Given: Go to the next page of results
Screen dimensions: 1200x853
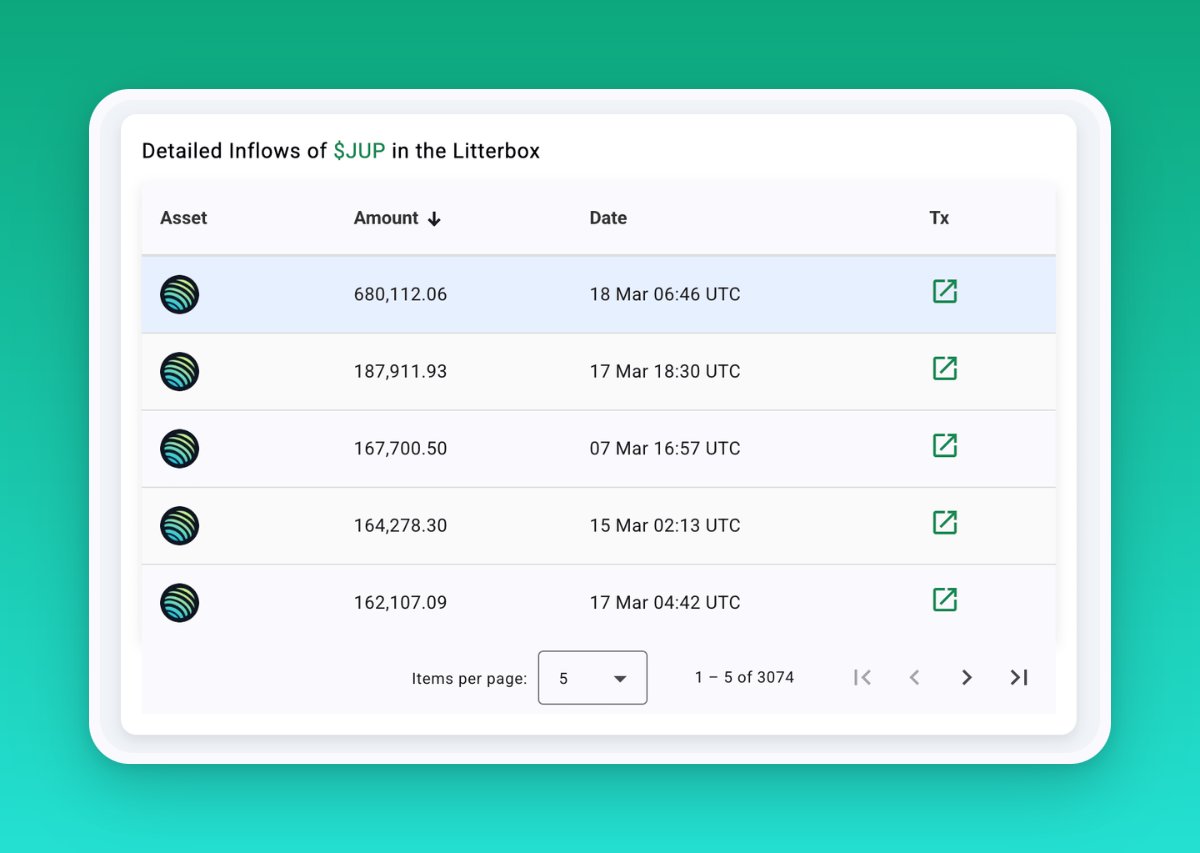Looking at the screenshot, I should pyautogui.click(x=966, y=677).
